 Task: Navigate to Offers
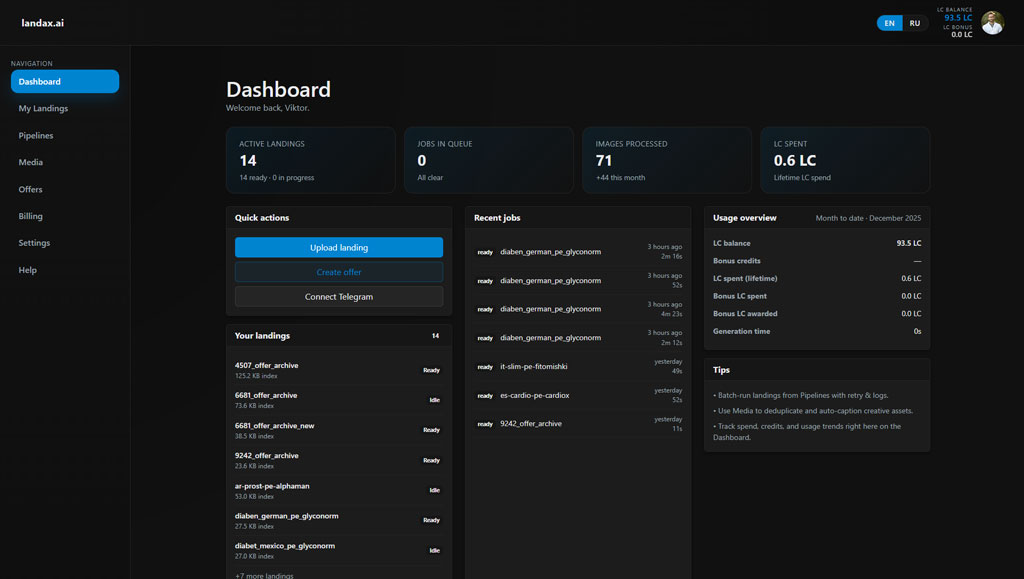[x=30, y=189]
